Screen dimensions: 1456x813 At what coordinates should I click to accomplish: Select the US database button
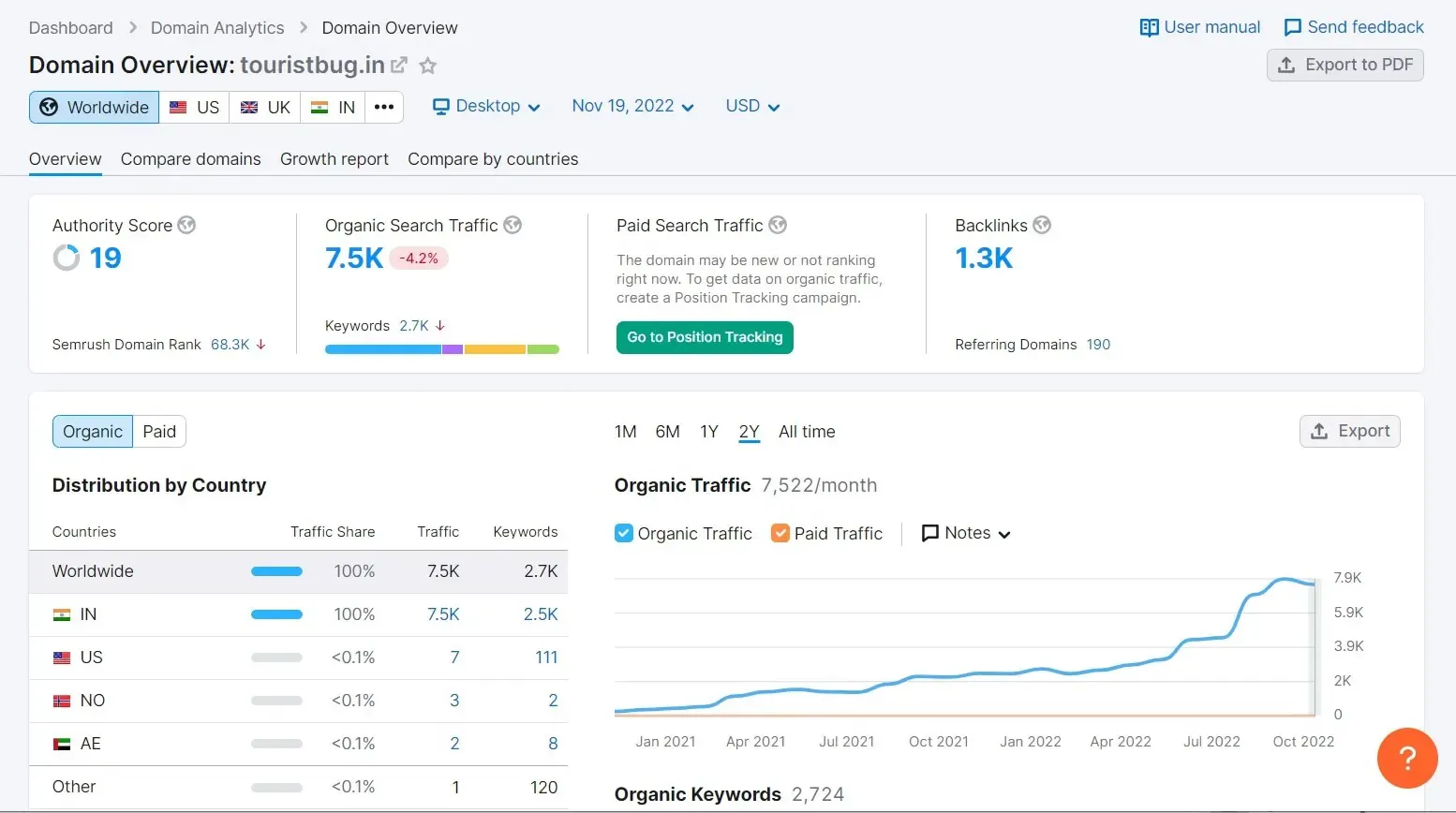194,107
